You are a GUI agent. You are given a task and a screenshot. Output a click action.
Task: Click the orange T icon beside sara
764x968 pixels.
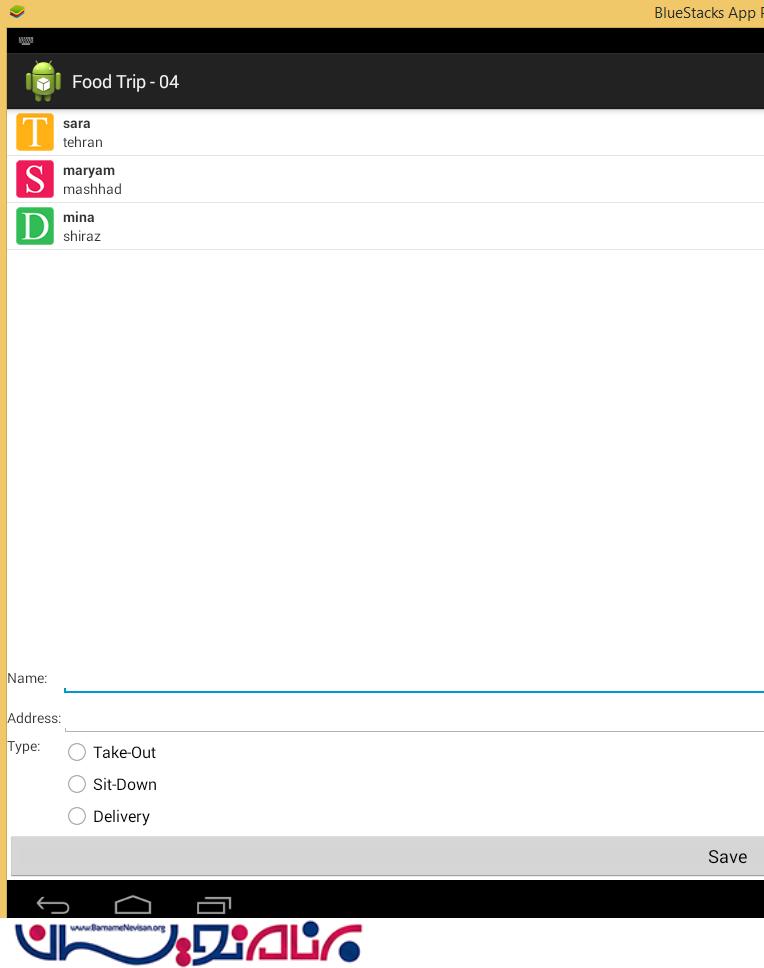[x=35, y=133]
